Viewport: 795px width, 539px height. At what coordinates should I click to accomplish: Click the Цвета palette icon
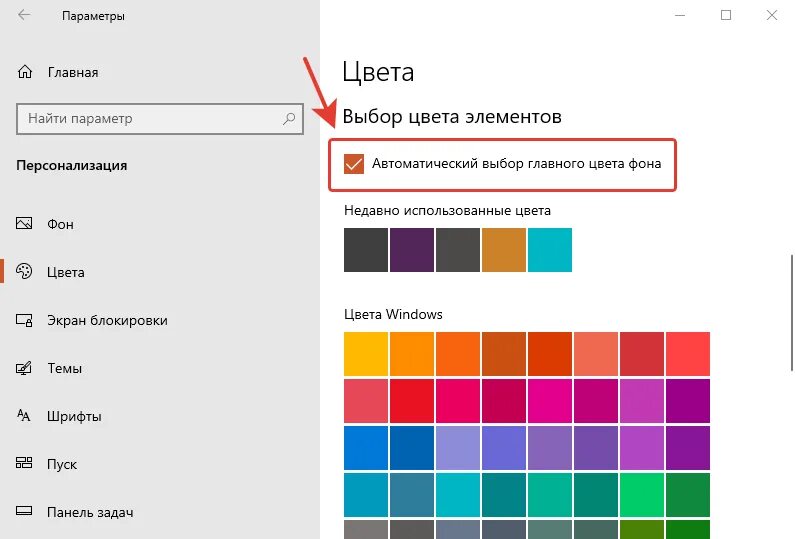[24, 271]
